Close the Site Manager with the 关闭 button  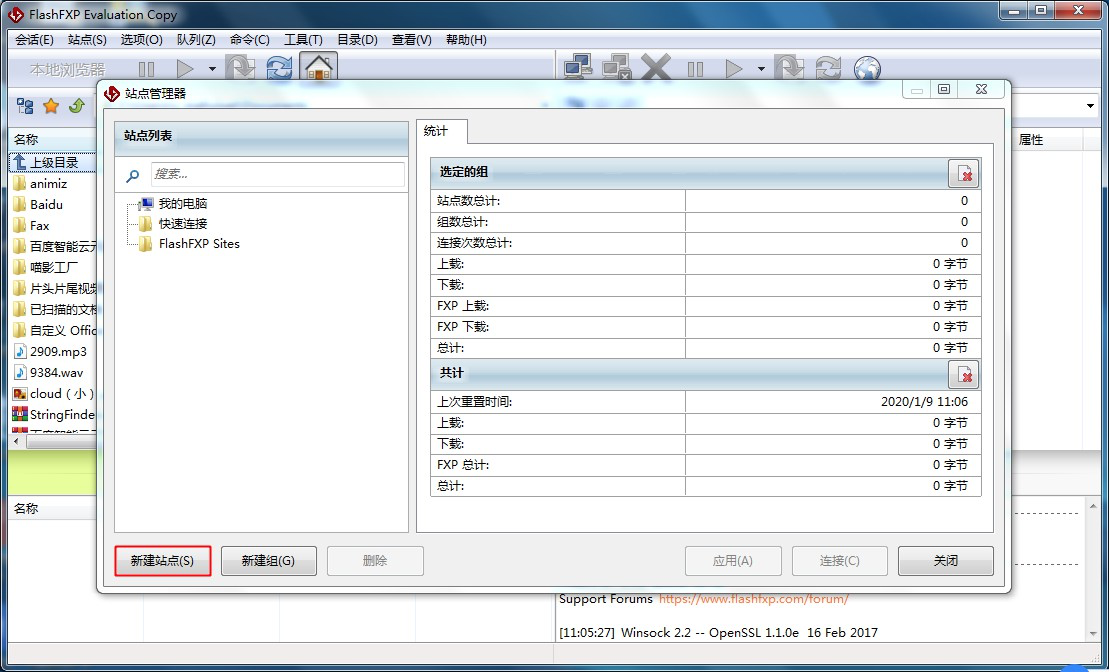click(946, 561)
